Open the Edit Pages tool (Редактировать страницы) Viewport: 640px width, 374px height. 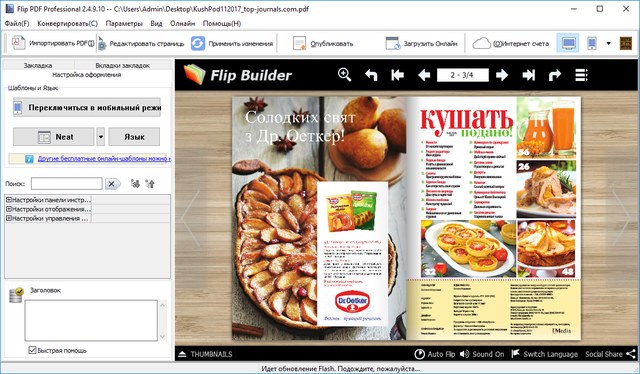141,43
